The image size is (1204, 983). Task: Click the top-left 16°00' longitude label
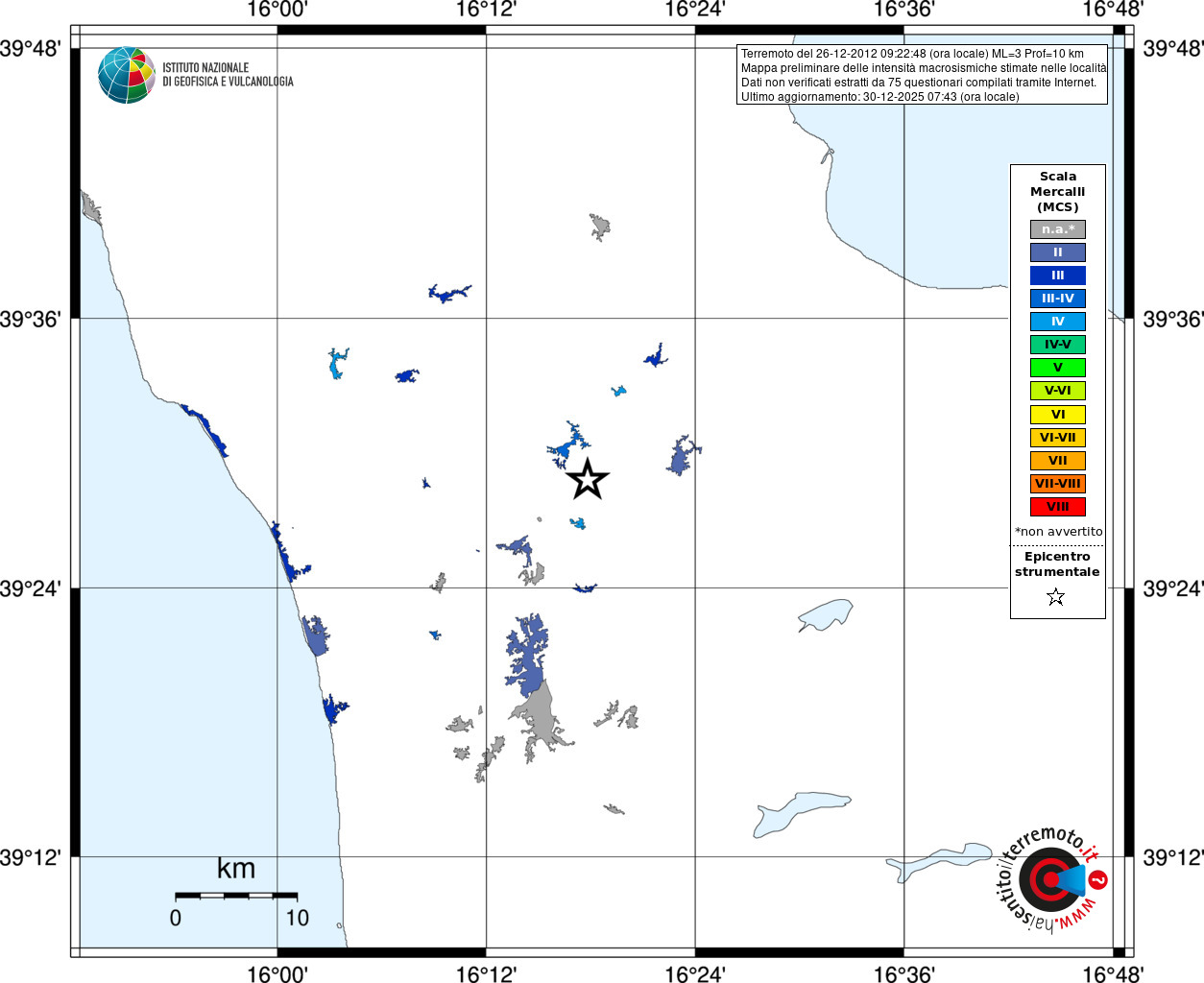(x=277, y=10)
